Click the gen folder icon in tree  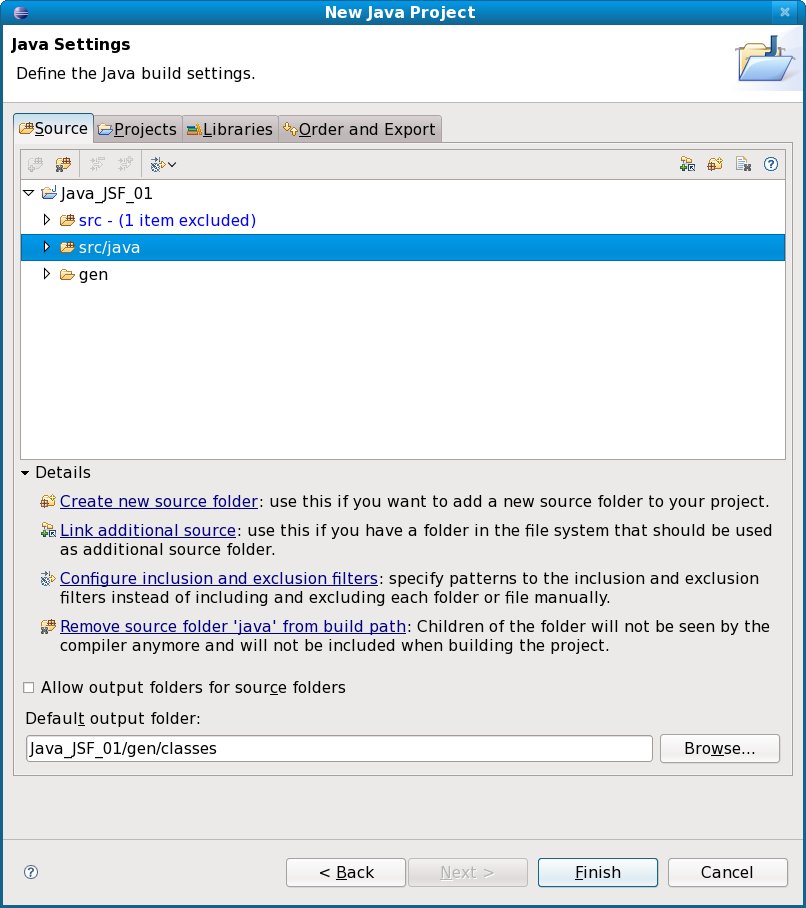pyautogui.click(x=67, y=274)
